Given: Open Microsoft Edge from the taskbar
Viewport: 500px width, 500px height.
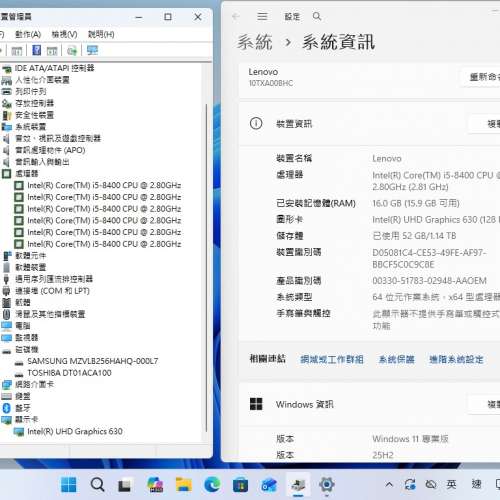Looking at the screenshot, I should pos(212,485).
